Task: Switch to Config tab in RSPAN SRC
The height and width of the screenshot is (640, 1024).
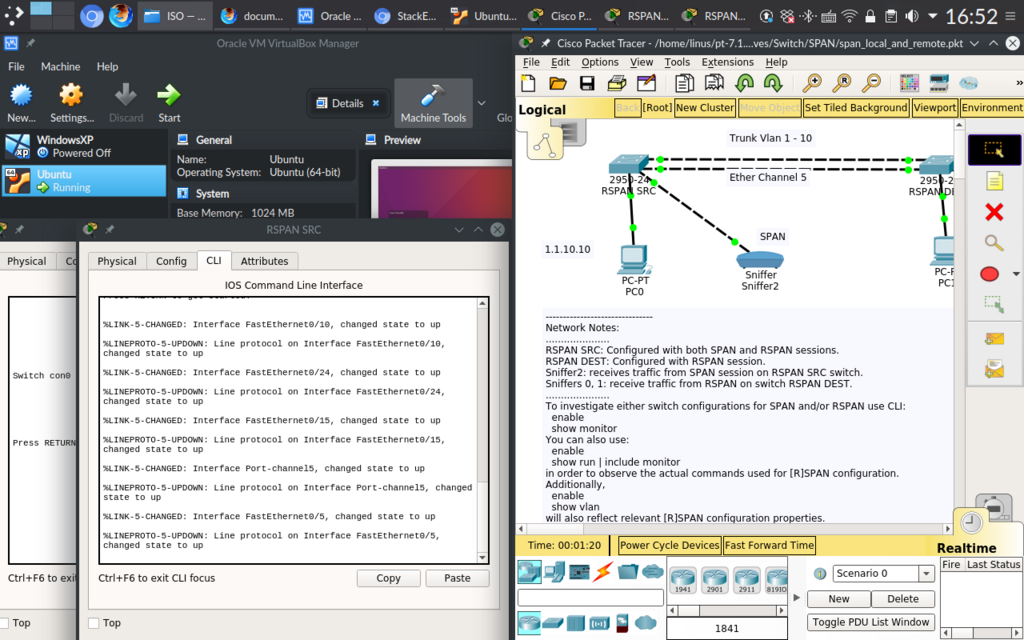Action: coord(171,261)
